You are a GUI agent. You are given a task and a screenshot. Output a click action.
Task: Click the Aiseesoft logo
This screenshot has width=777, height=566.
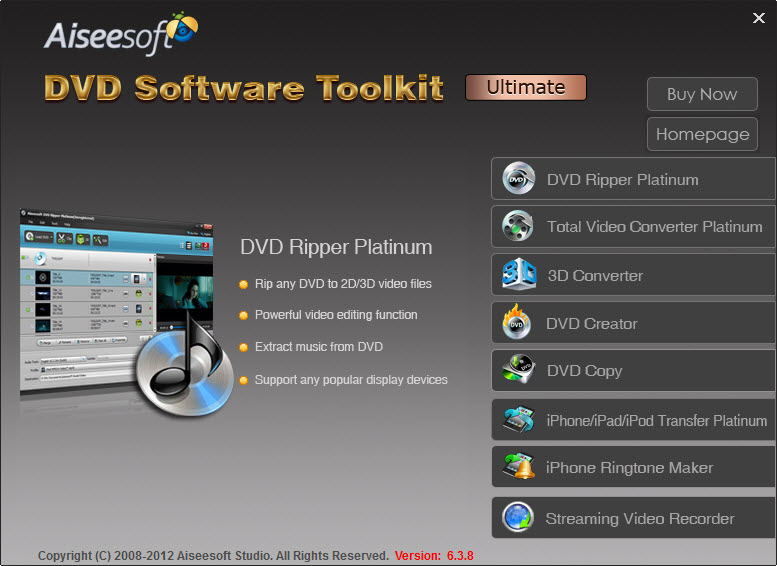(121, 34)
